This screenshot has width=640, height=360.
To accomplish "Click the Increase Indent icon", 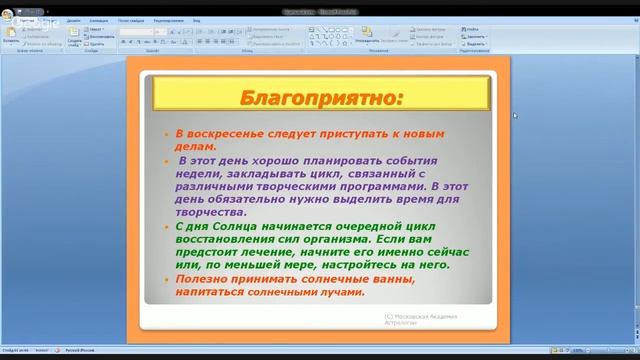I will (x=231, y=32).
